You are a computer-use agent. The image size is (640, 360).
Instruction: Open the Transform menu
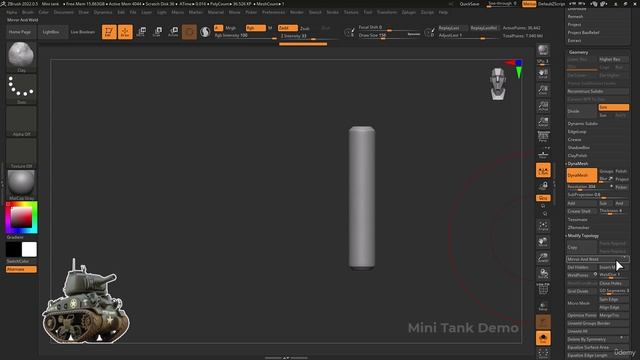pos(387,12)
